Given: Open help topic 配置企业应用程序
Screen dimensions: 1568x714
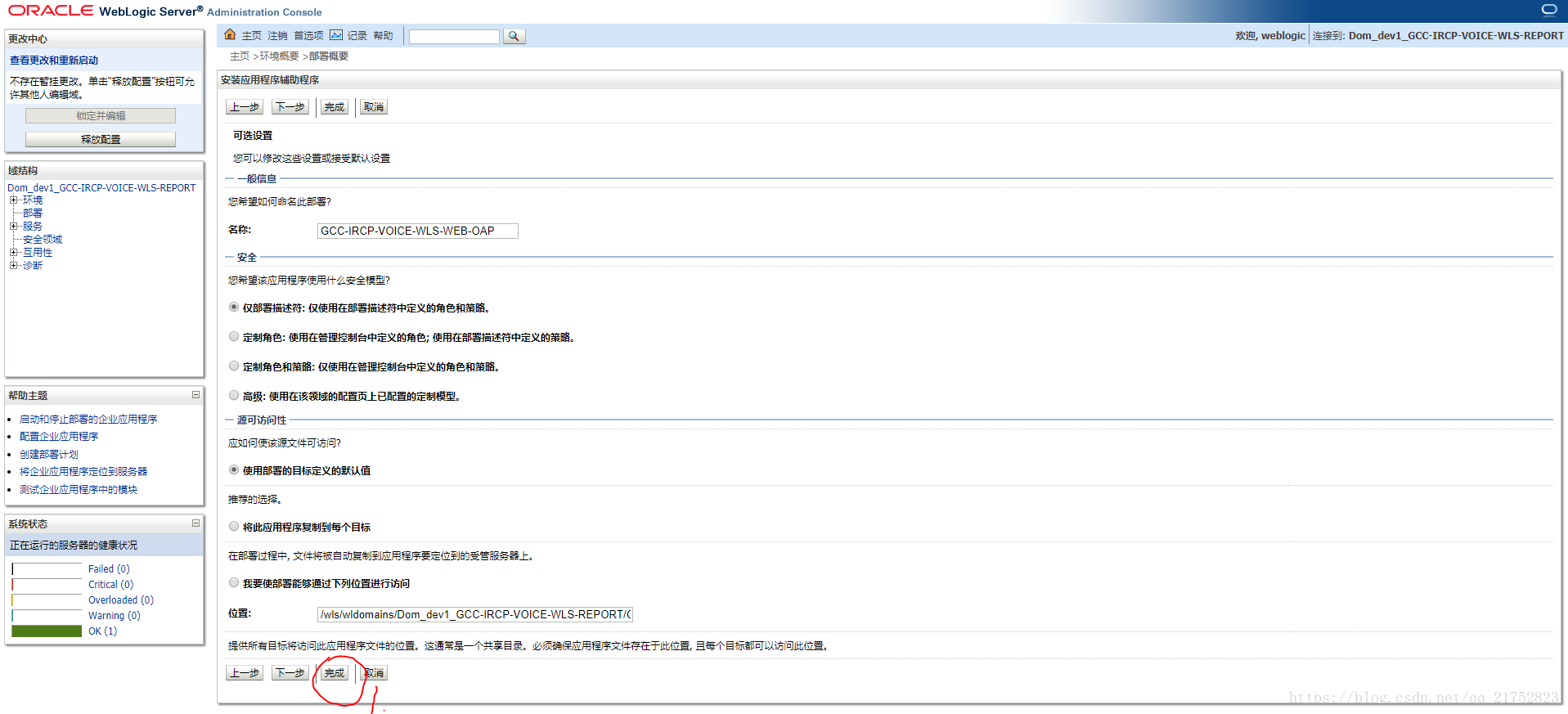Looking at the screenshot, I should tap(59, 436).
